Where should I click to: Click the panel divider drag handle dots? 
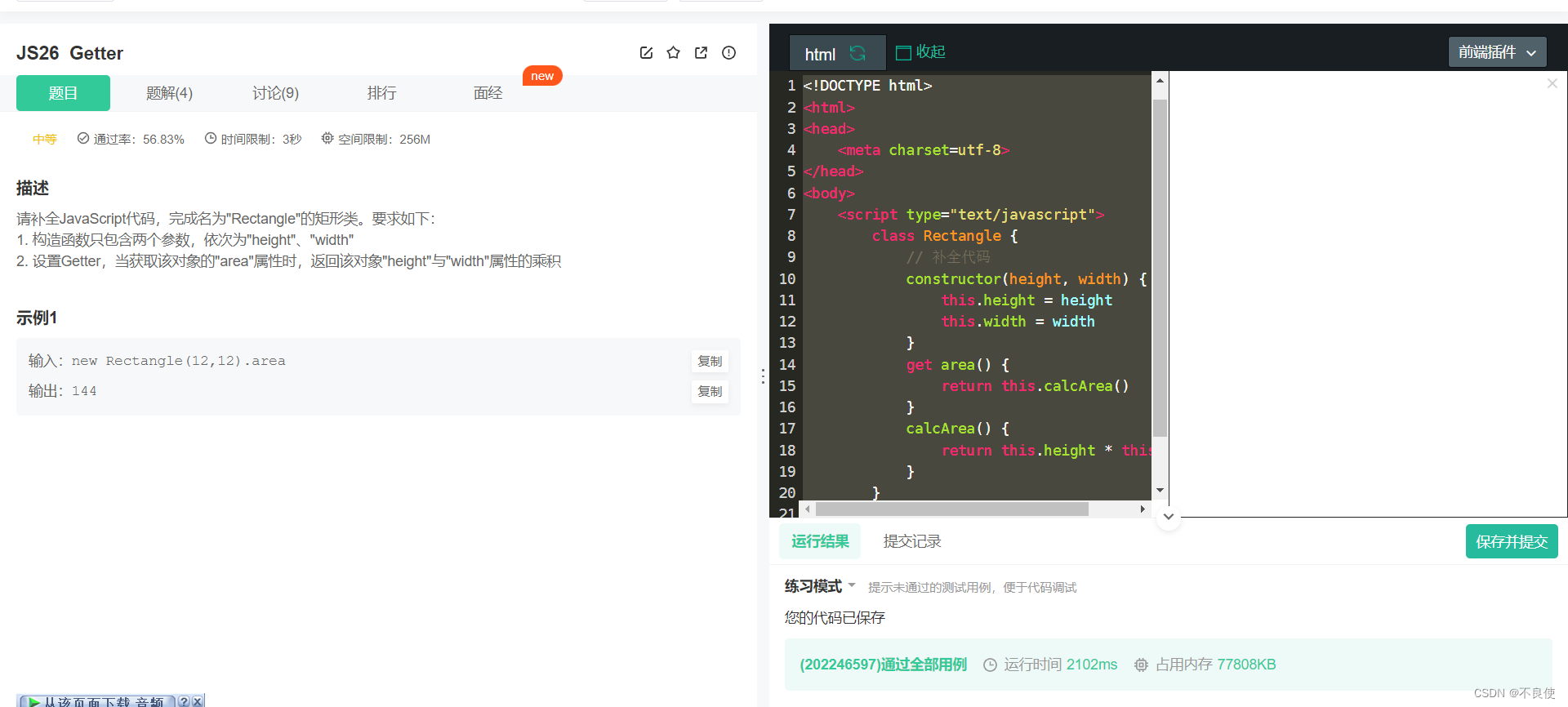tap(763, 376)
